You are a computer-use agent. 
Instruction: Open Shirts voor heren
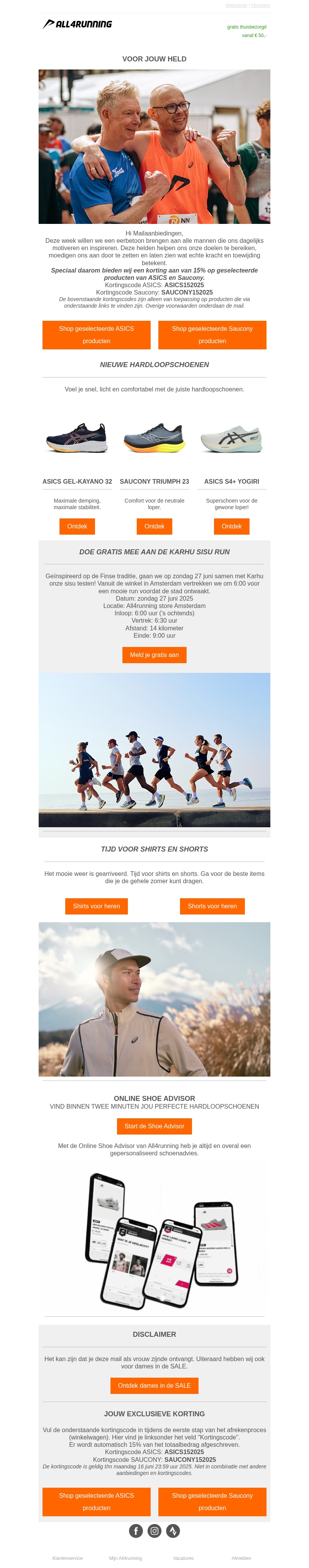click(x=96, y=906)
